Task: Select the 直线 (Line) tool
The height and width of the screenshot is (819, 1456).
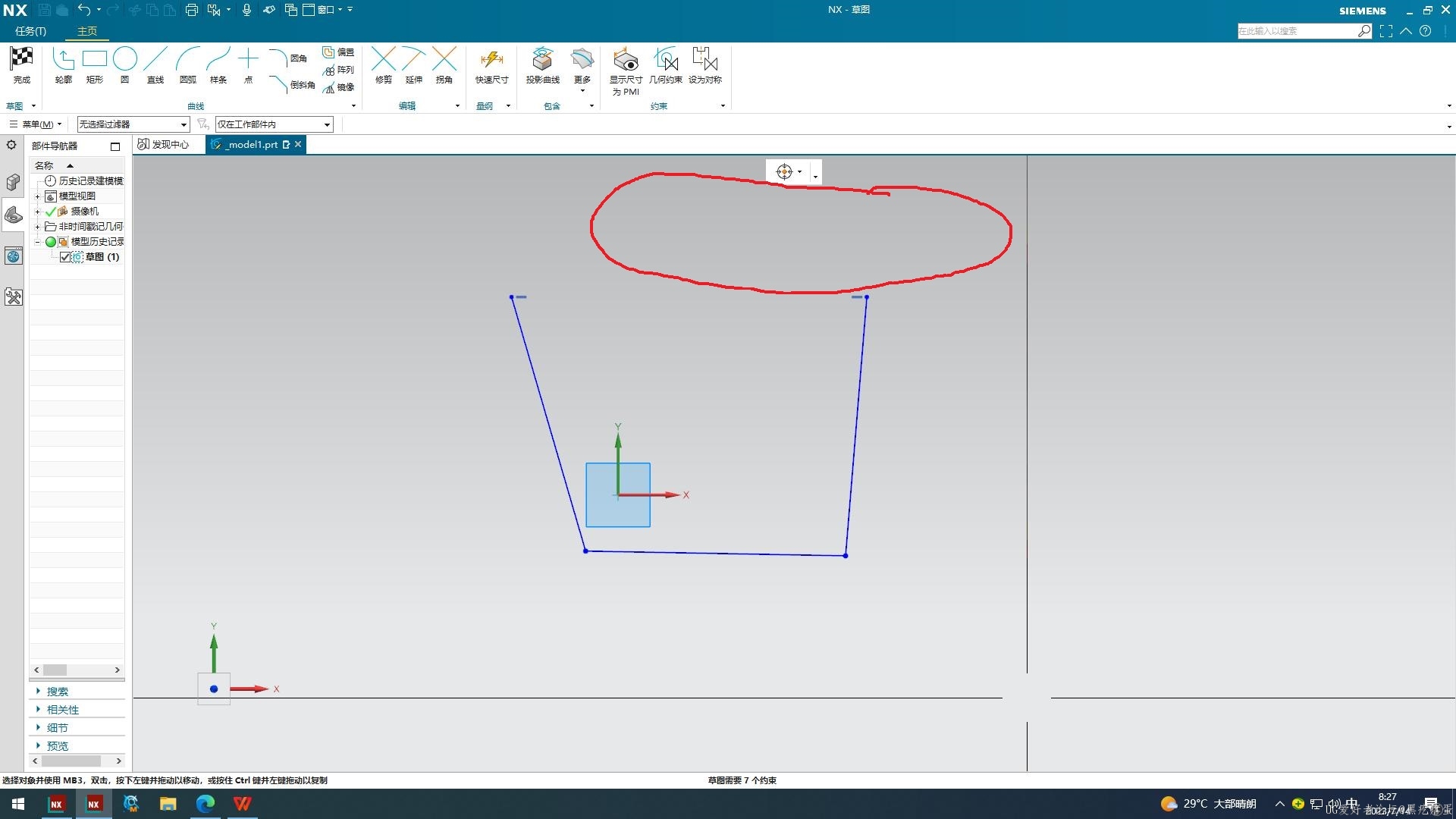Action: coord(155,65)
